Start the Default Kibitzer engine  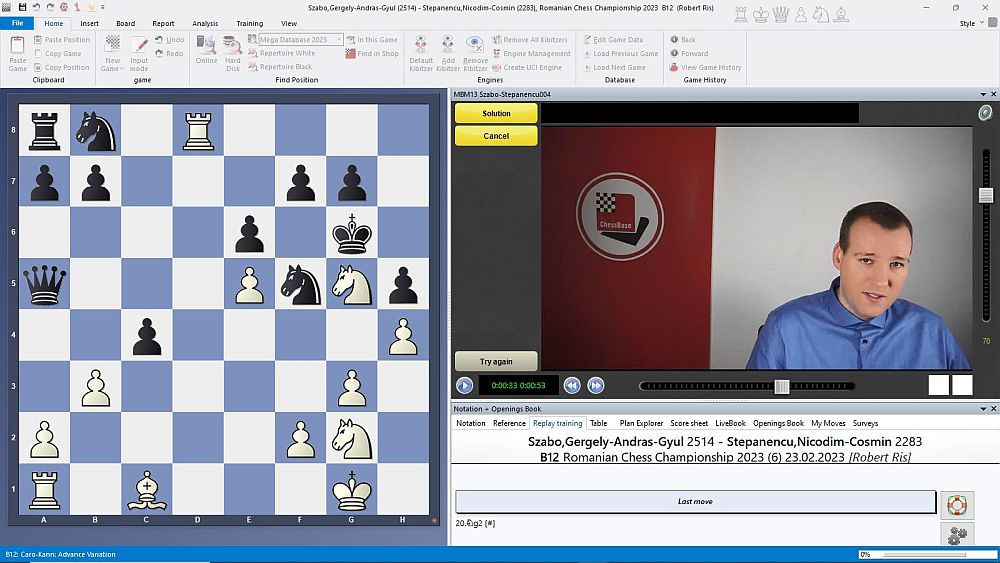[421, 52]
